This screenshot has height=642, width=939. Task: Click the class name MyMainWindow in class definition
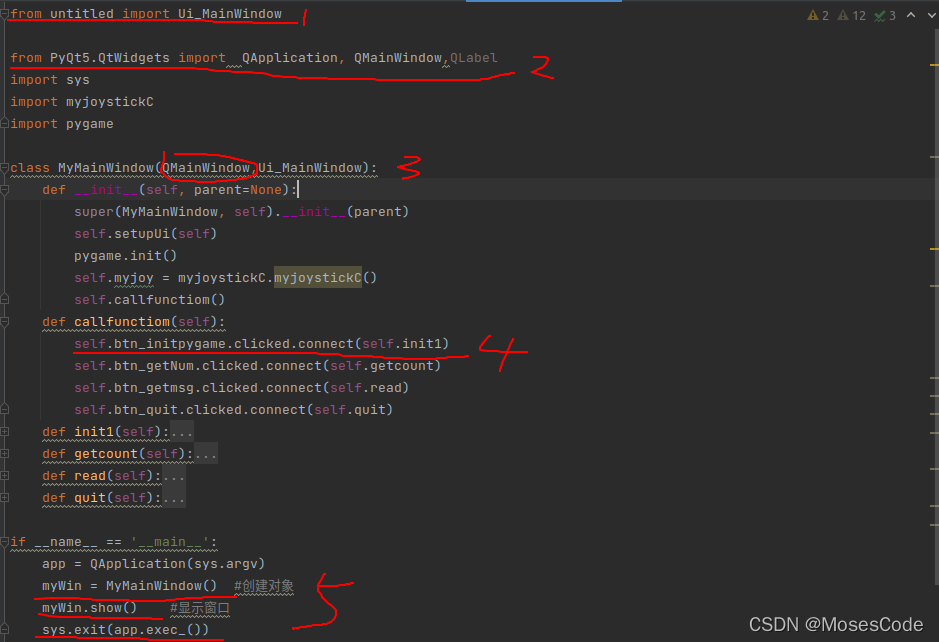106,168
